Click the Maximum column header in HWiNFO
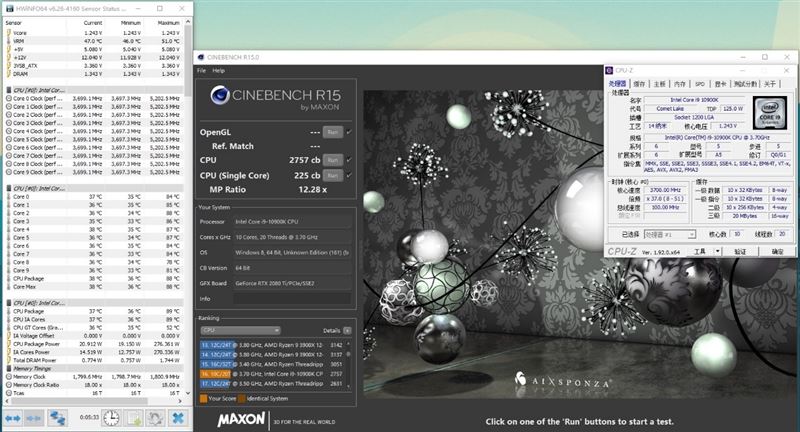800x432 pixels. [x=168, y=23]
